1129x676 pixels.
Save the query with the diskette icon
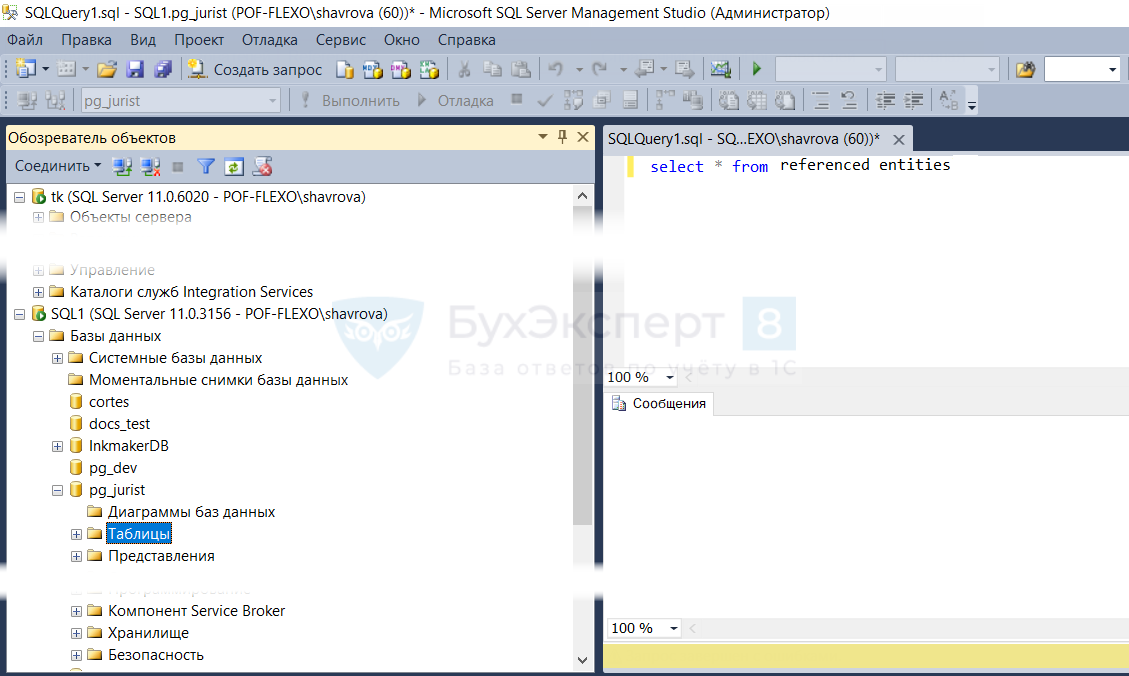click(135, 69)
